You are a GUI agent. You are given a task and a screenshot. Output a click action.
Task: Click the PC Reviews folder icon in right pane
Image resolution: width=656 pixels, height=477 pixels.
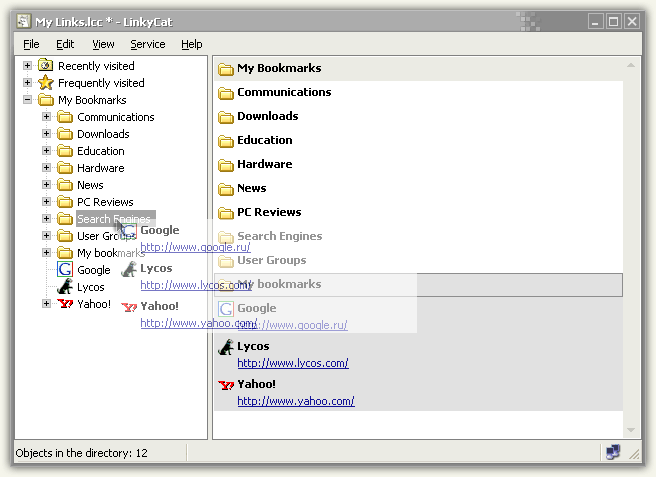(x=226, y=213)
